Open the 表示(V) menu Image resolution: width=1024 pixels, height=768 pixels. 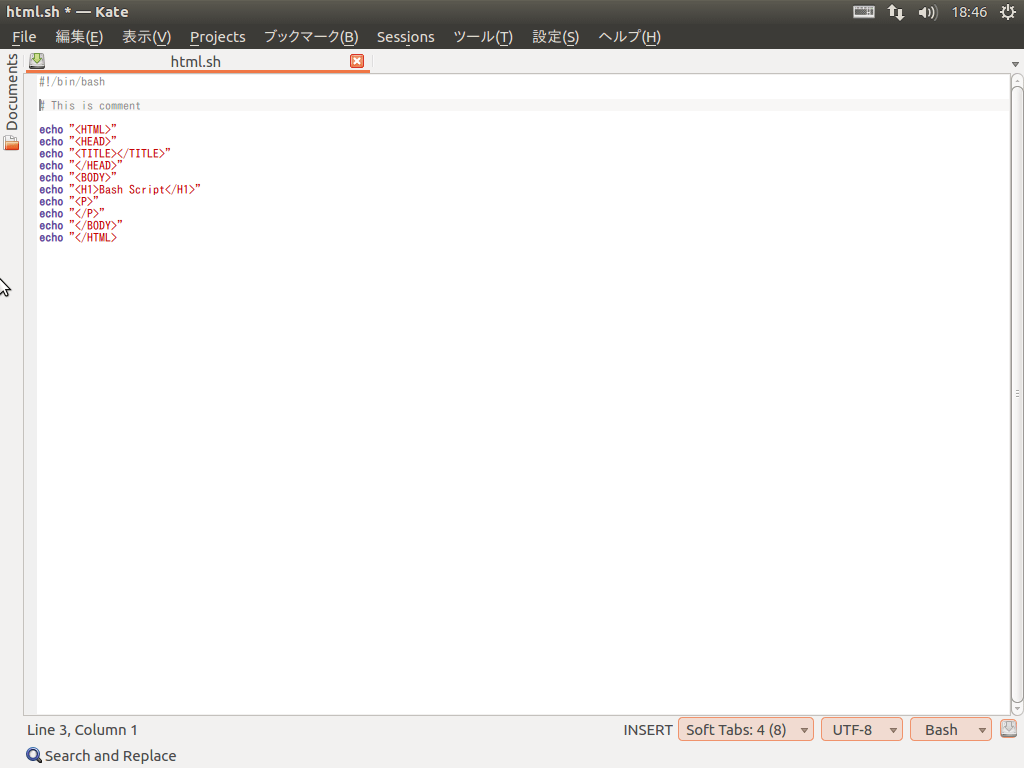click(x=147, y=37)
